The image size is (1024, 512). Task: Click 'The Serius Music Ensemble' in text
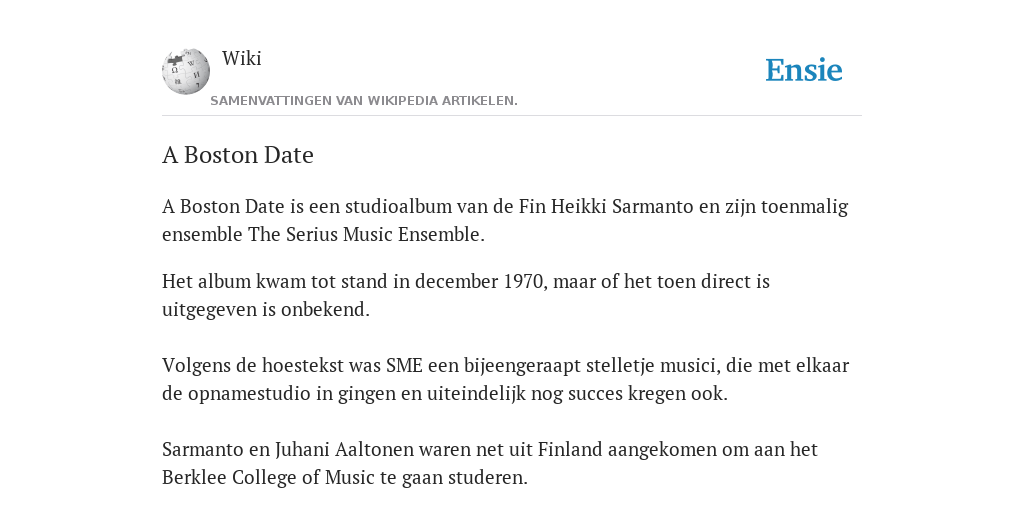(x=364, y=234)
